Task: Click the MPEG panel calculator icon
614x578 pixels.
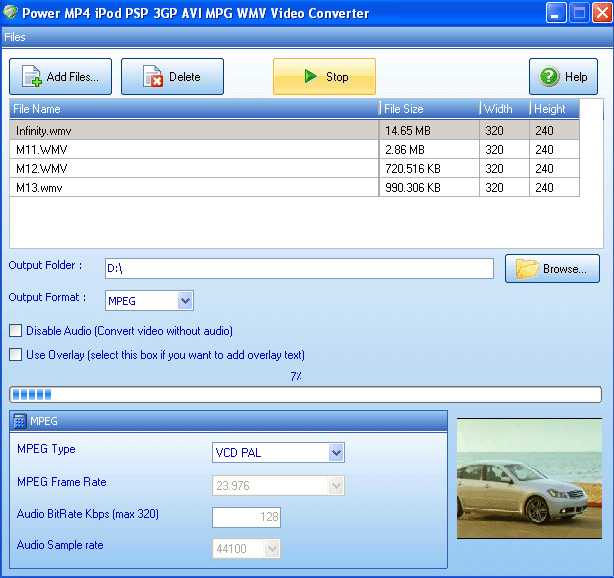Action: (20, 422)
